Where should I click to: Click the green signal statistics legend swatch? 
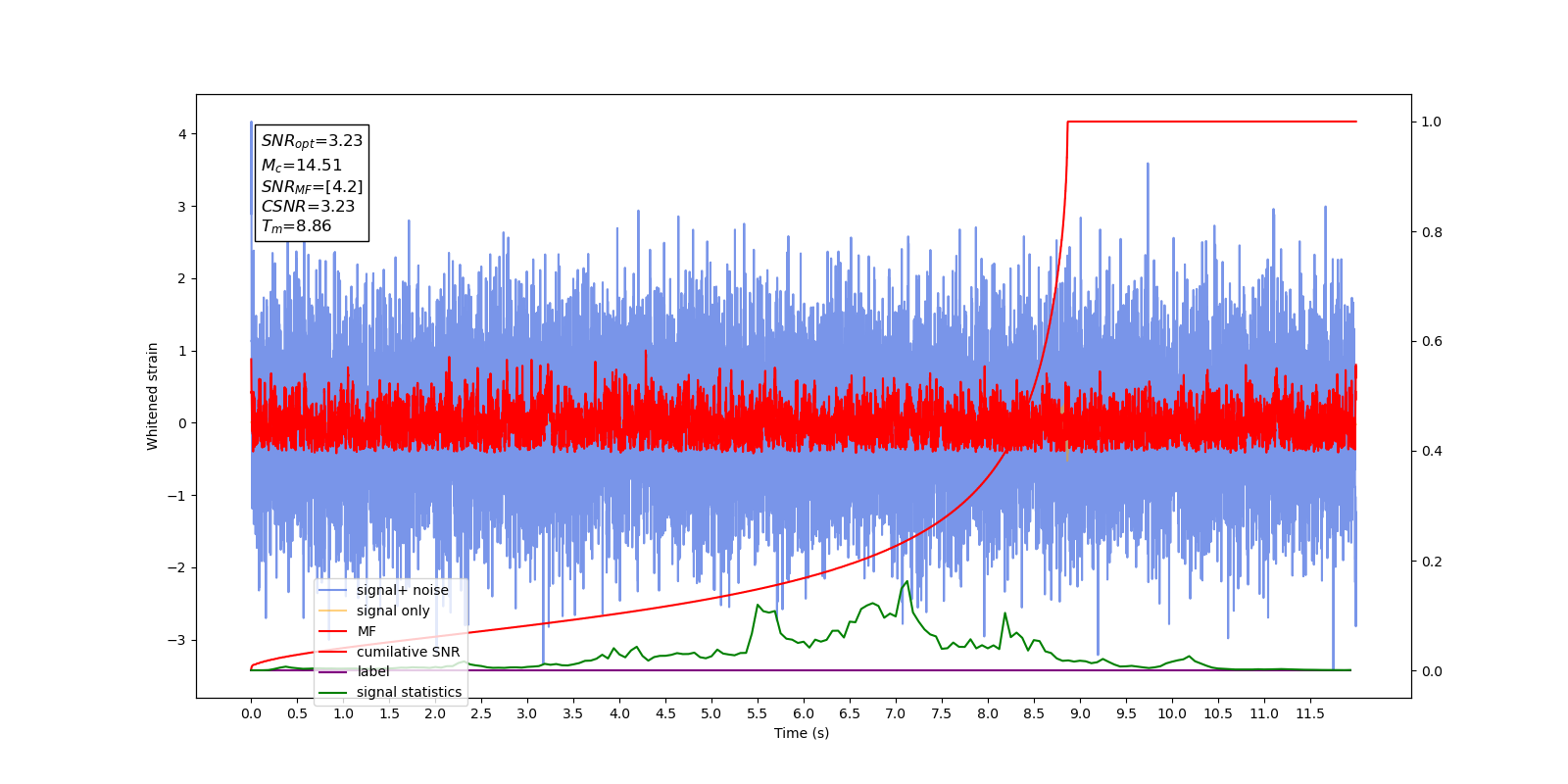pyautogui.click(x=333, y=692)
